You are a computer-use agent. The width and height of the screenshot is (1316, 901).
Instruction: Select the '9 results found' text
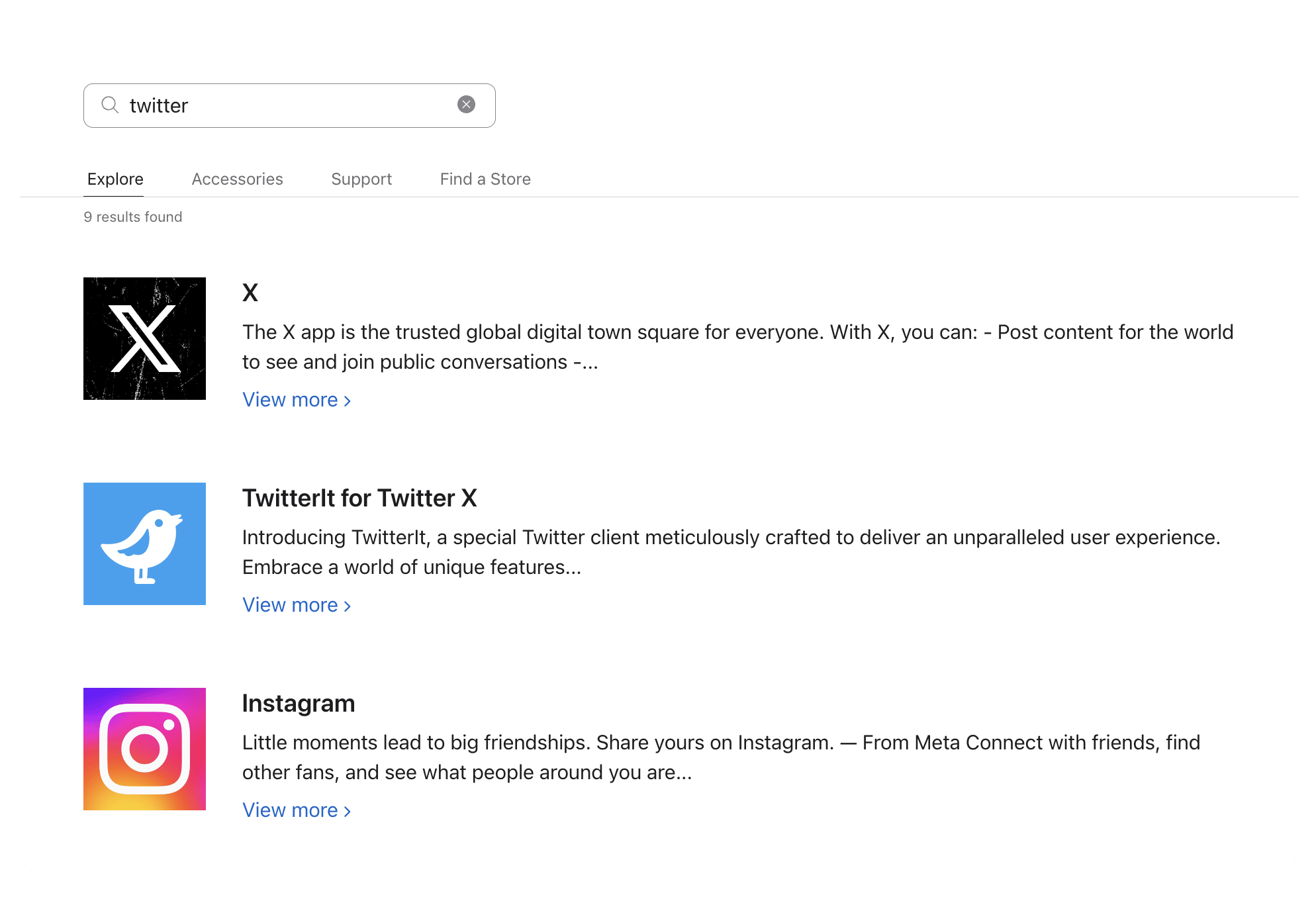coord(133,217)
